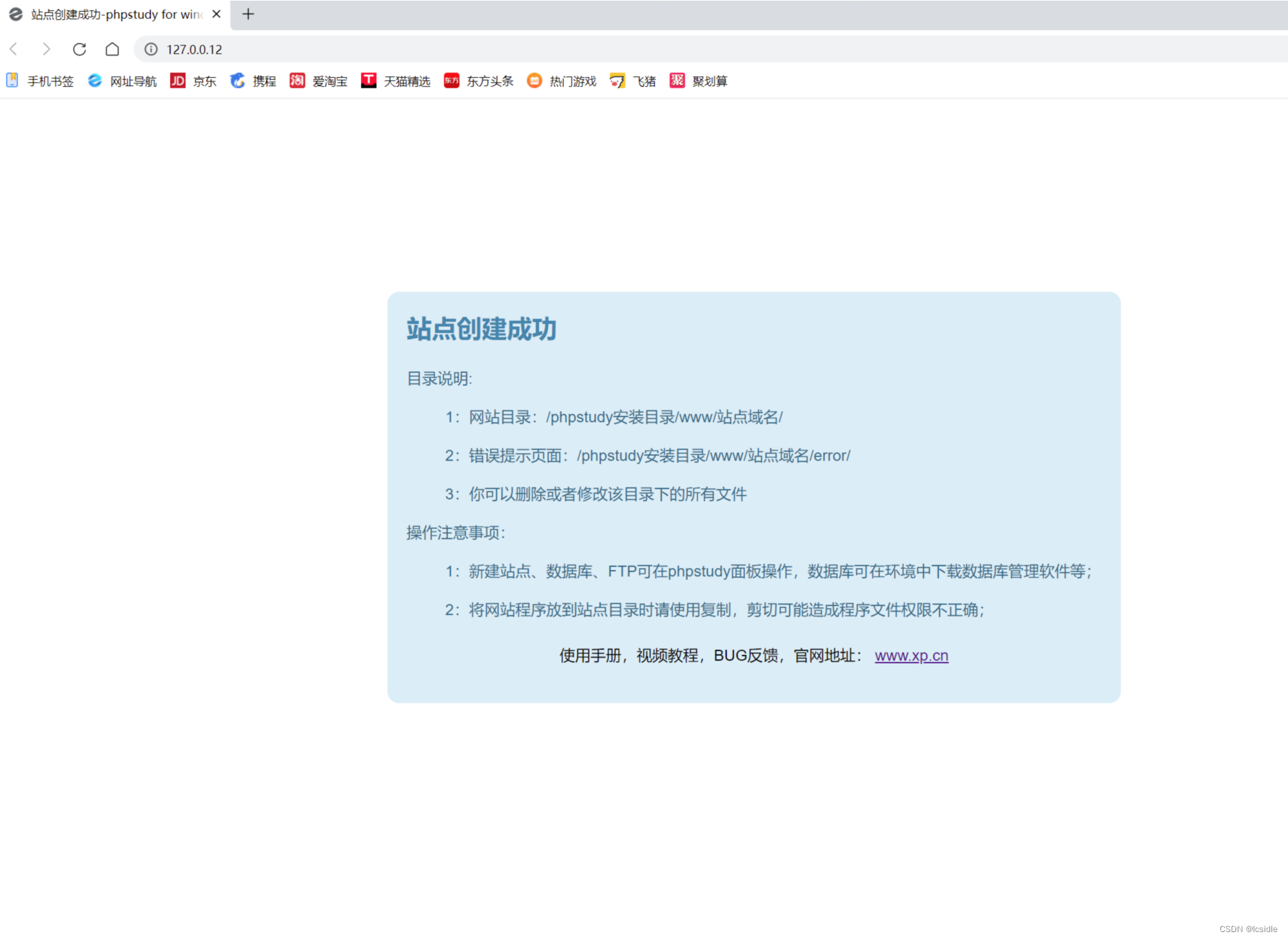The height and width of the screenshot is (939, 1288).
Task: Close the 站点创建成功 tab
Action: point(216,14)
